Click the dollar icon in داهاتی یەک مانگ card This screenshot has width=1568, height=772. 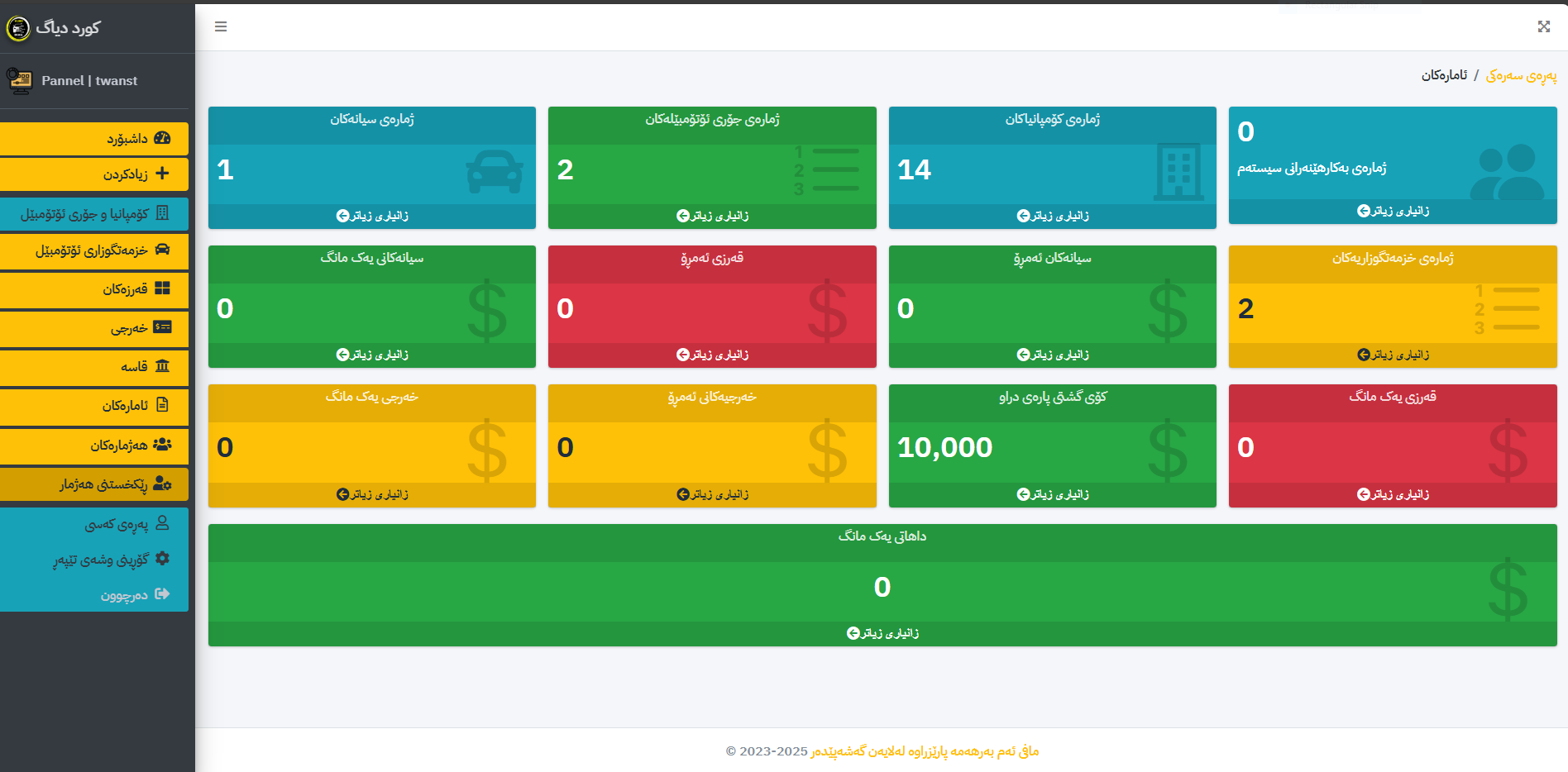1508,589
